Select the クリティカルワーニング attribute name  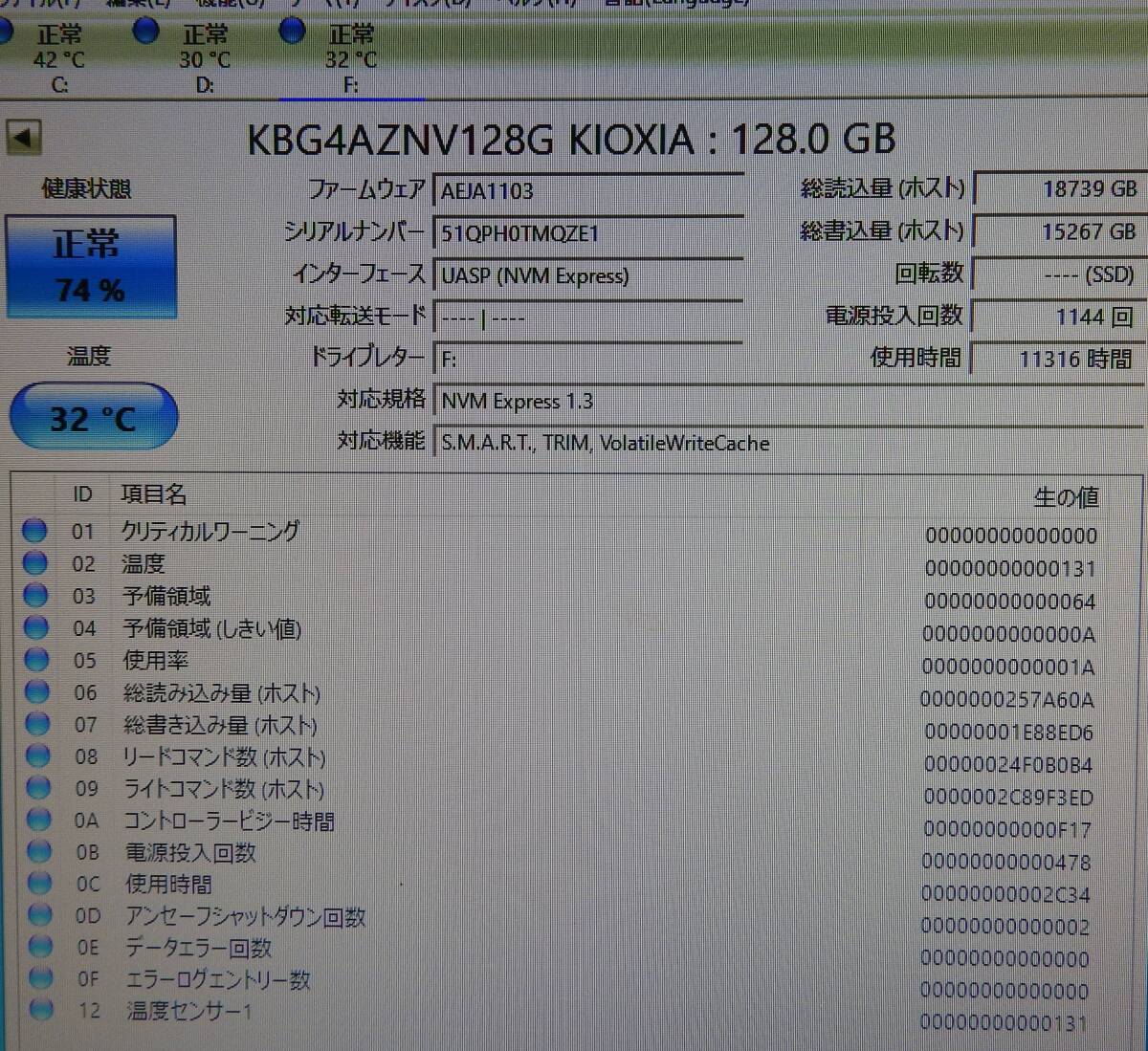click(210, 530)
